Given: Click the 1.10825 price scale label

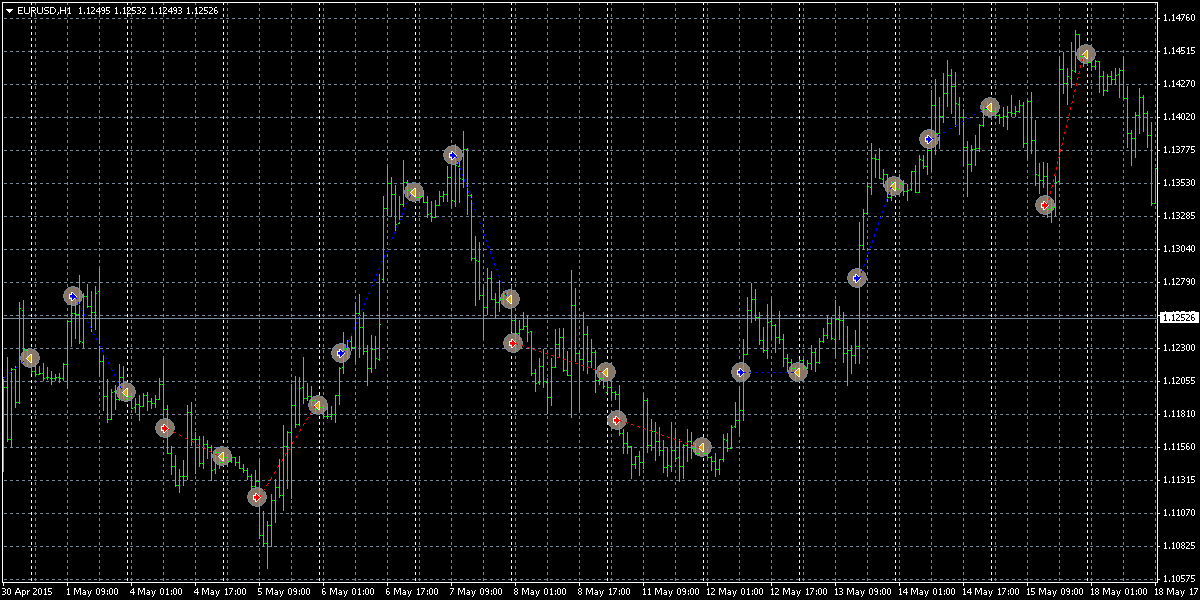Looking at the screenshot, I should coord(1179,546).
